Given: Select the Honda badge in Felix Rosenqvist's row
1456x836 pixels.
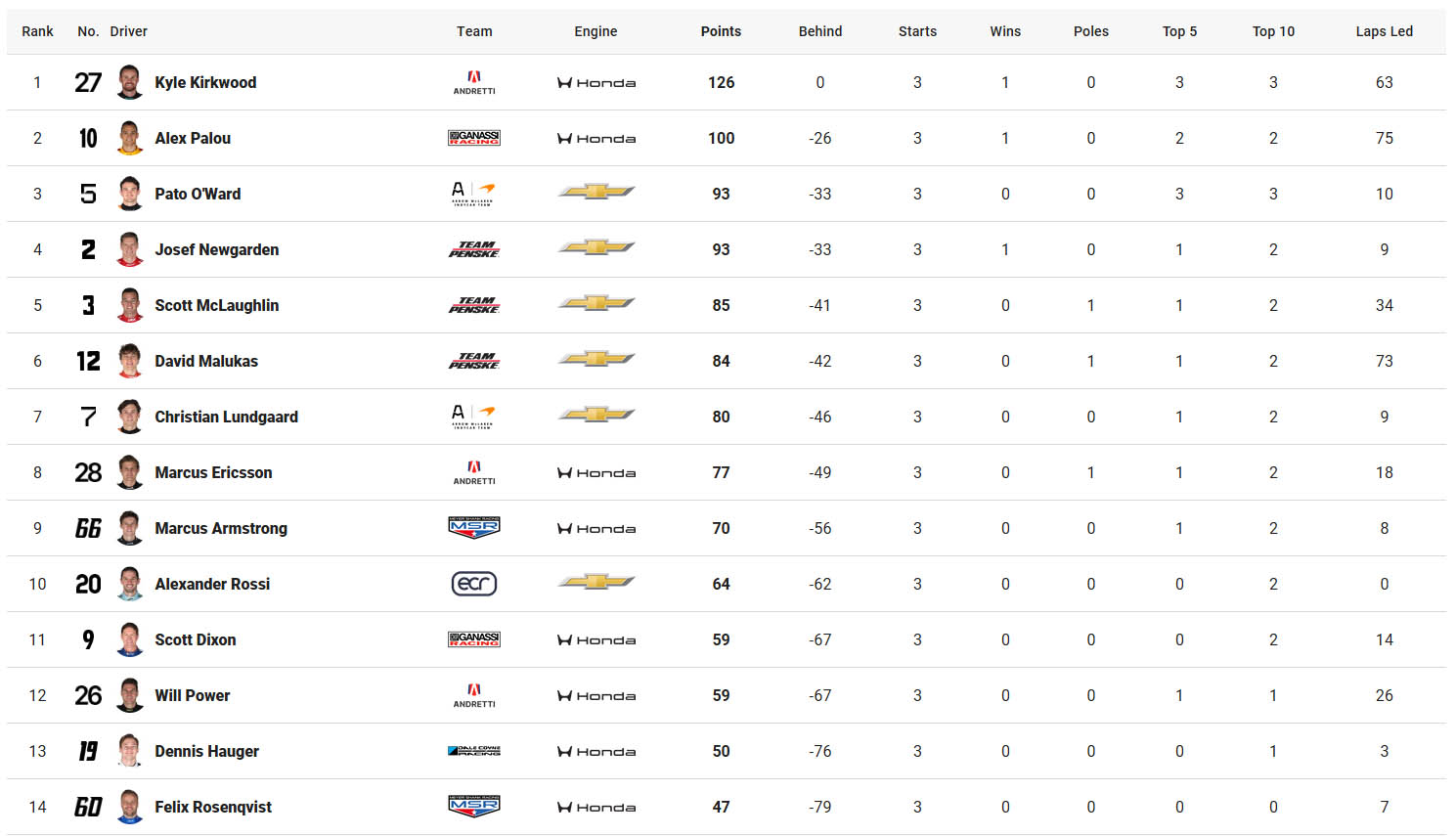Looking at the screenshot, I should [596, 807].
